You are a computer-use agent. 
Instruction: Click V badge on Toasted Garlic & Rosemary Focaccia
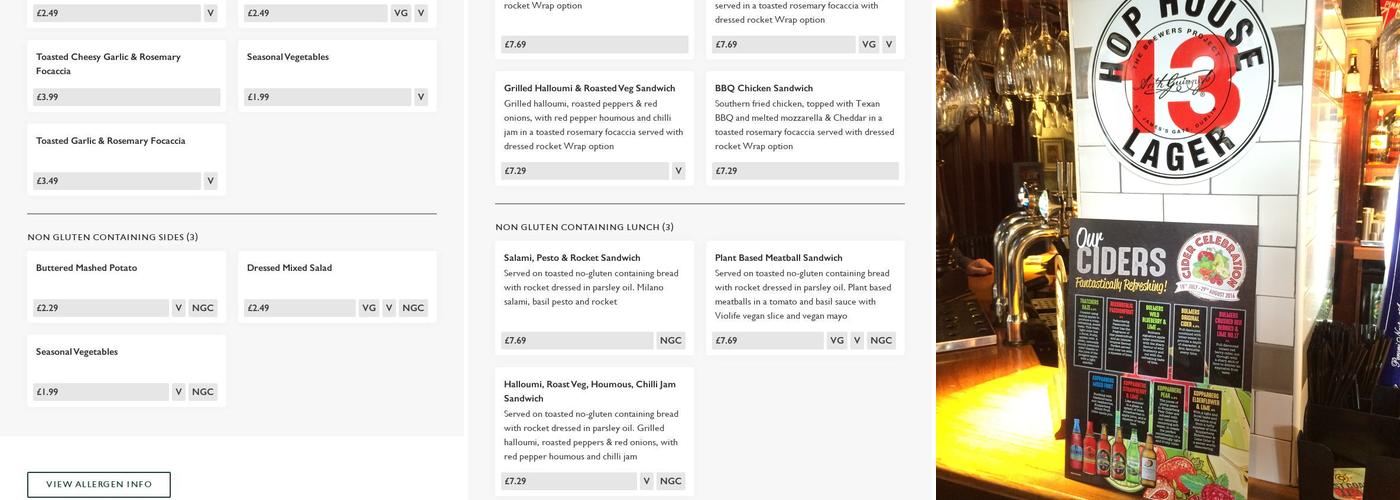pos(210,181)
